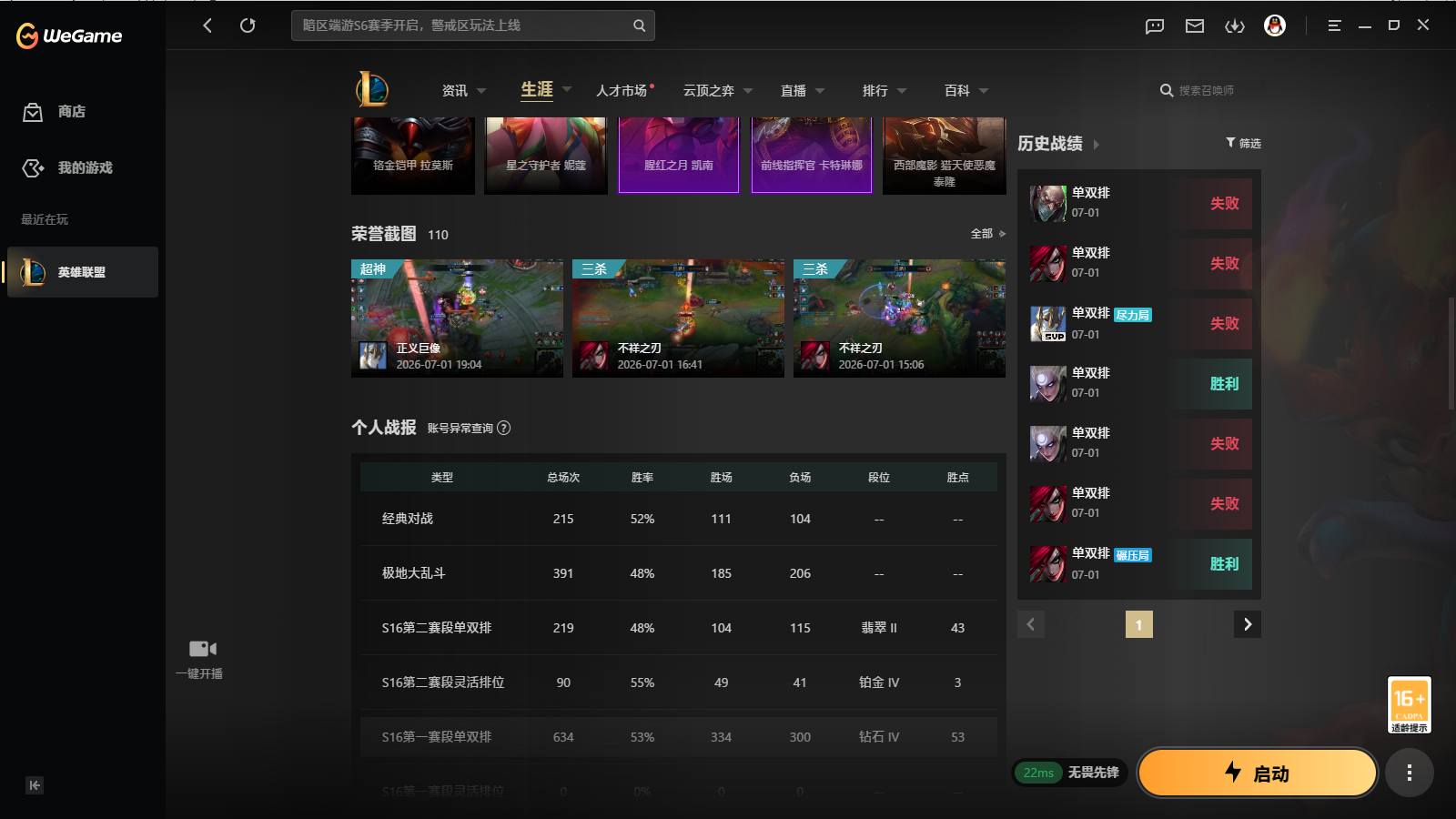Expand the 资讯 dropdown arrow
The image size is (1456, 819).
(x=481, y=91)
